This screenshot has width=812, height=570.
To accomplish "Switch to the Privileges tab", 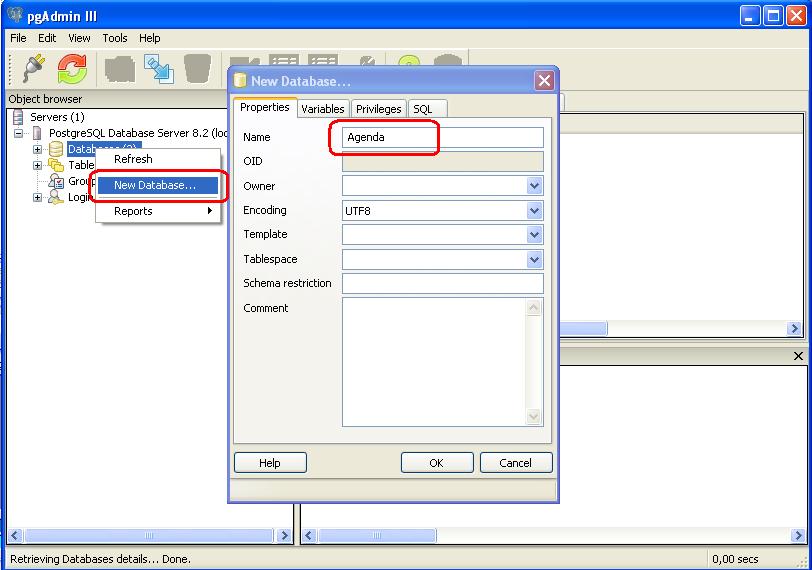I will click(x=379, y=109).
